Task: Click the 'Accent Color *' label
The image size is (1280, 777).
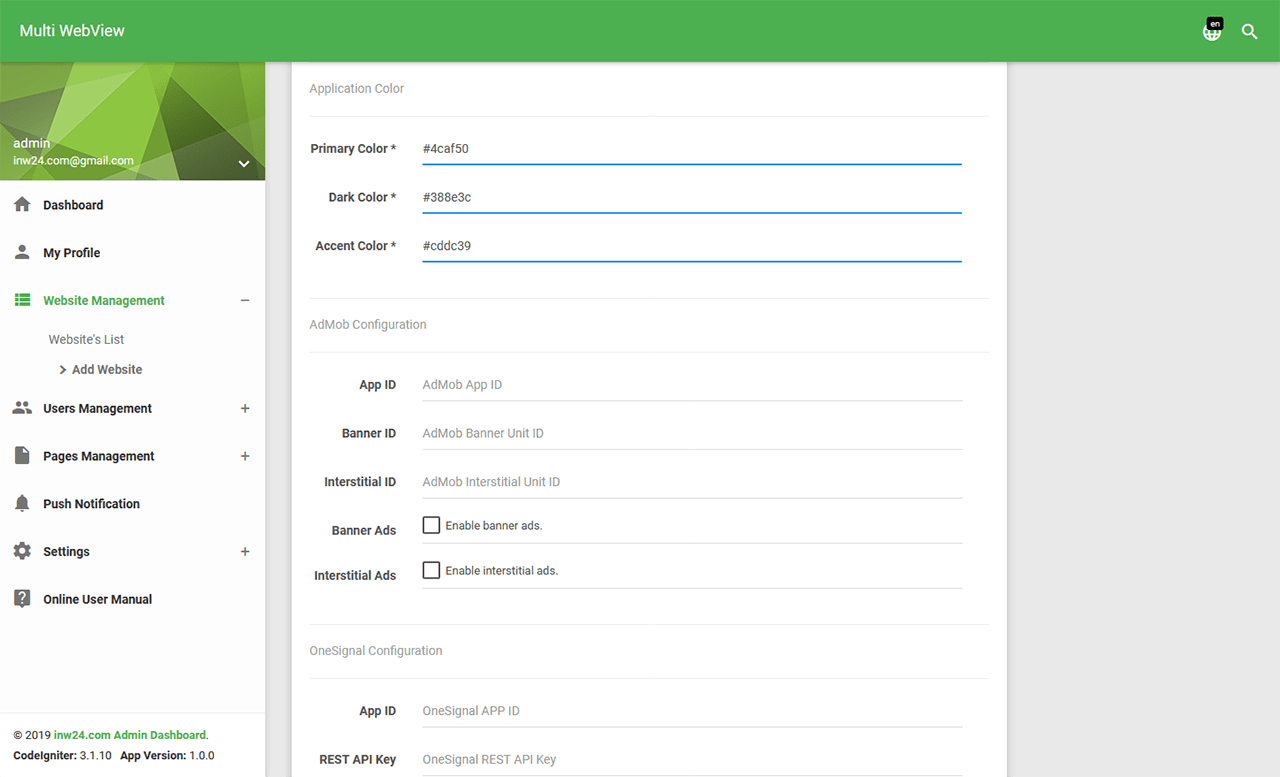Action: coord(356,246)
